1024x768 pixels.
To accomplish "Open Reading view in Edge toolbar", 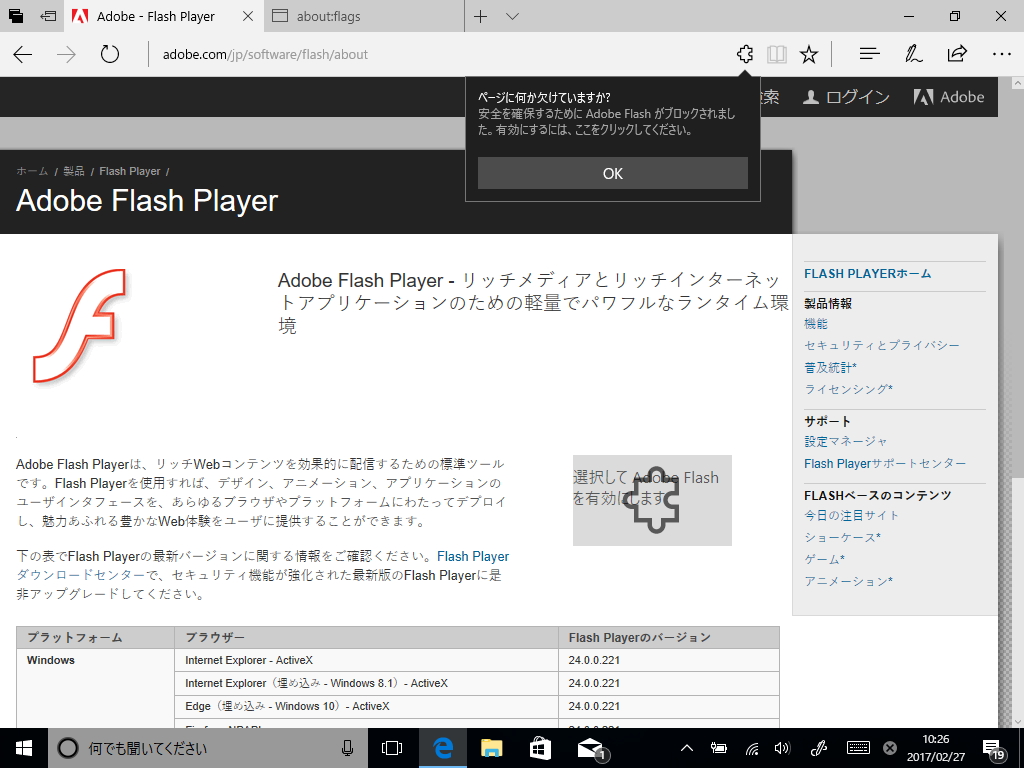I will (777, 54).
